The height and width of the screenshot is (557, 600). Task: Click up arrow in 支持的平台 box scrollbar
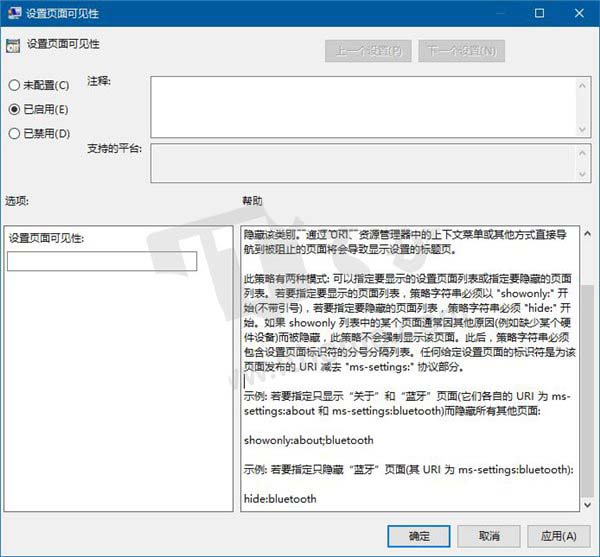click(x=582, y=152)
